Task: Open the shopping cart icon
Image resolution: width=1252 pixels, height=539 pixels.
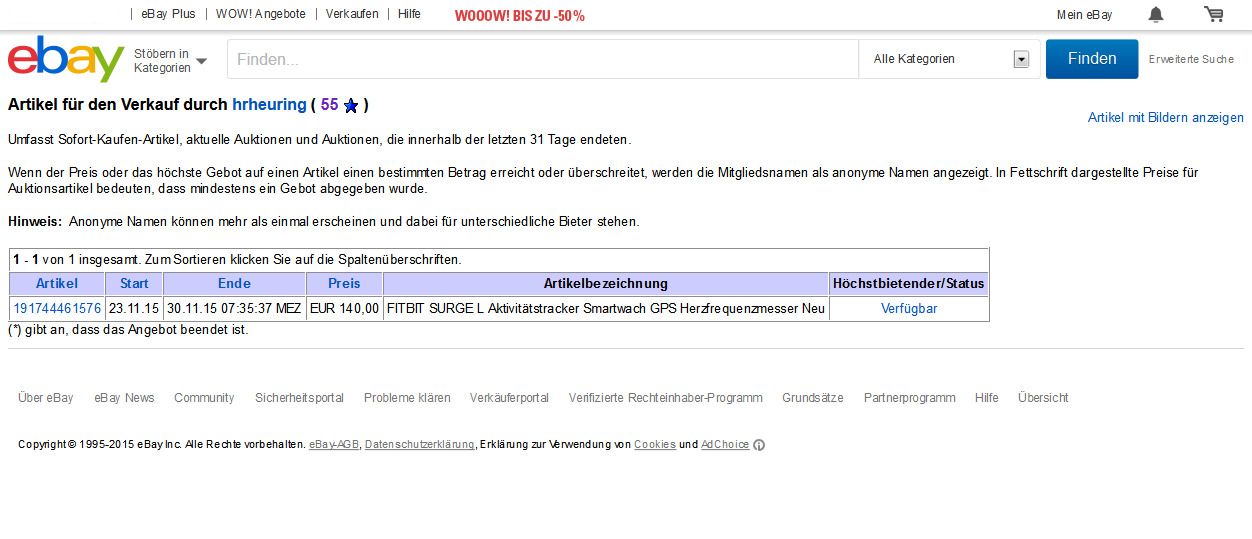Action: tap(1214, 14)
